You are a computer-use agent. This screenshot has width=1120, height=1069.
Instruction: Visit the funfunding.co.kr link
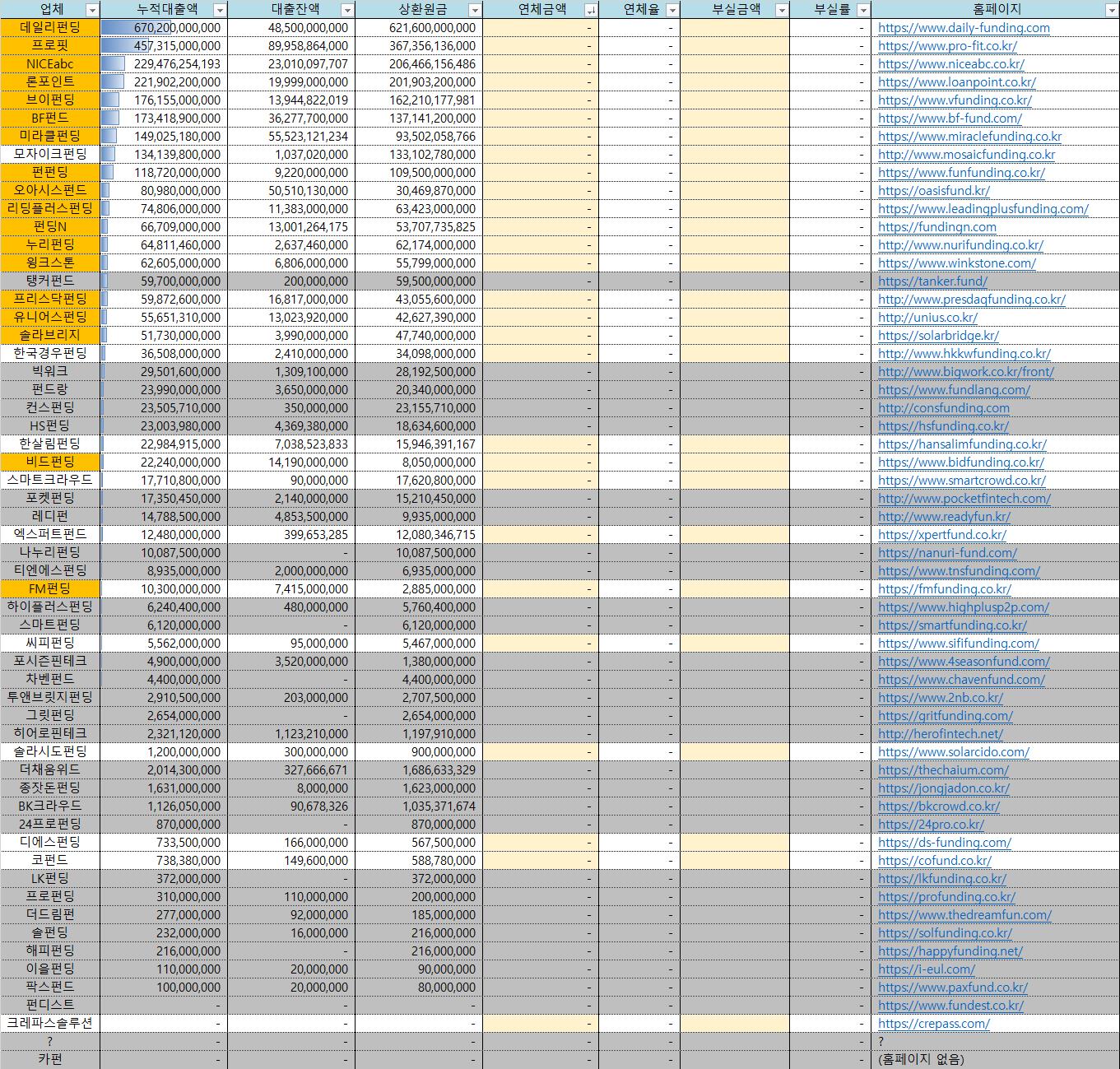click(961, 173)
